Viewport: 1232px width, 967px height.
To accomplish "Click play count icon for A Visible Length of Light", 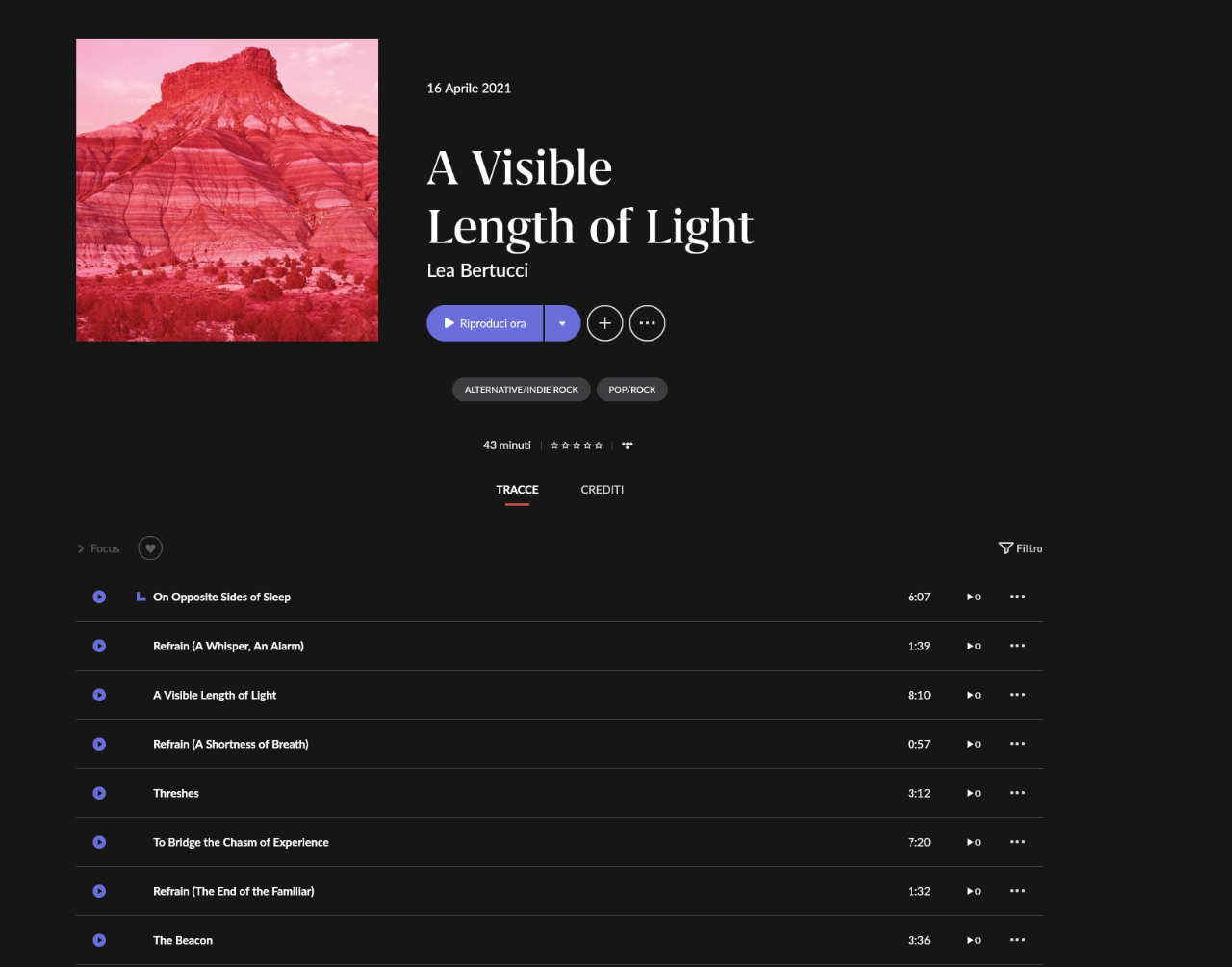I will point(973,695).
